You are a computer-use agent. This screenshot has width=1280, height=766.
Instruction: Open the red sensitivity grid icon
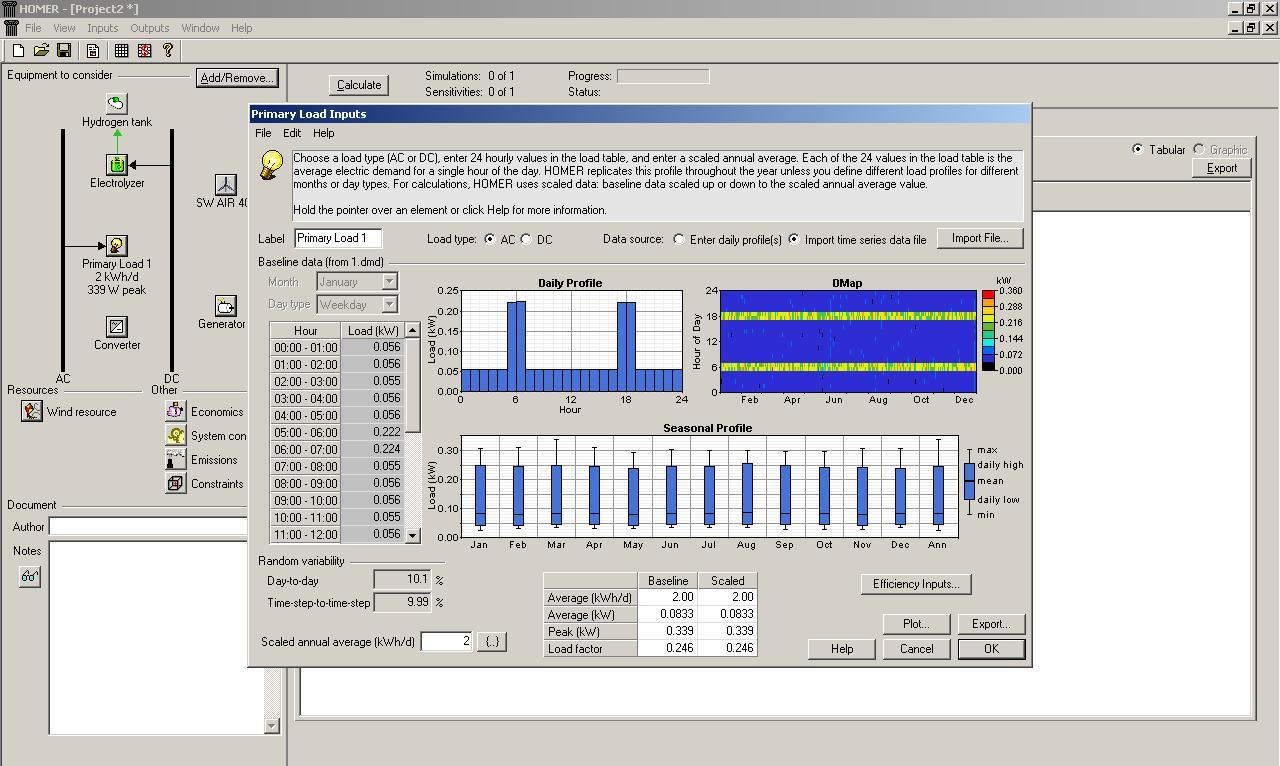[145, 50]
